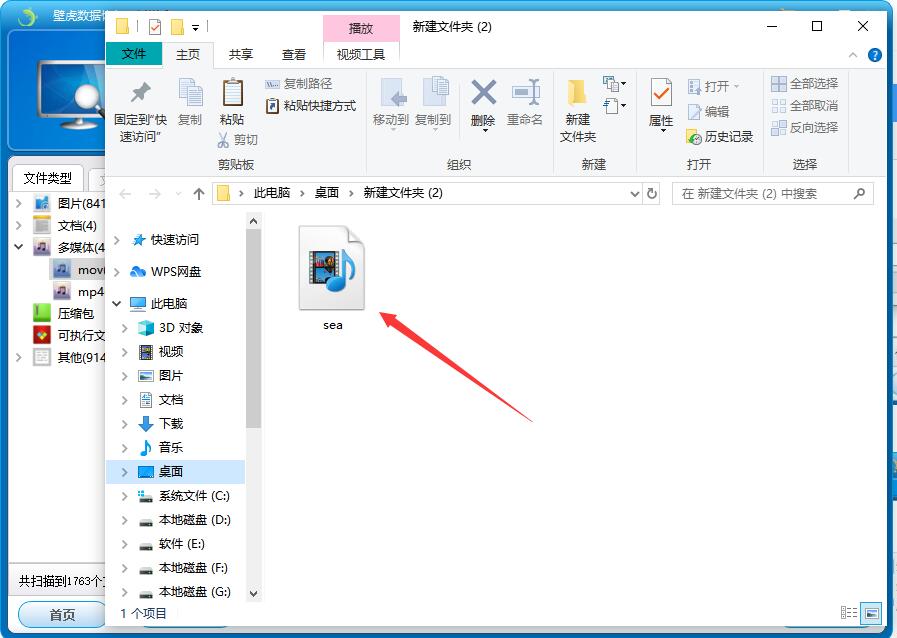Click the Paste icon in ribbon

tap(232, 95)
